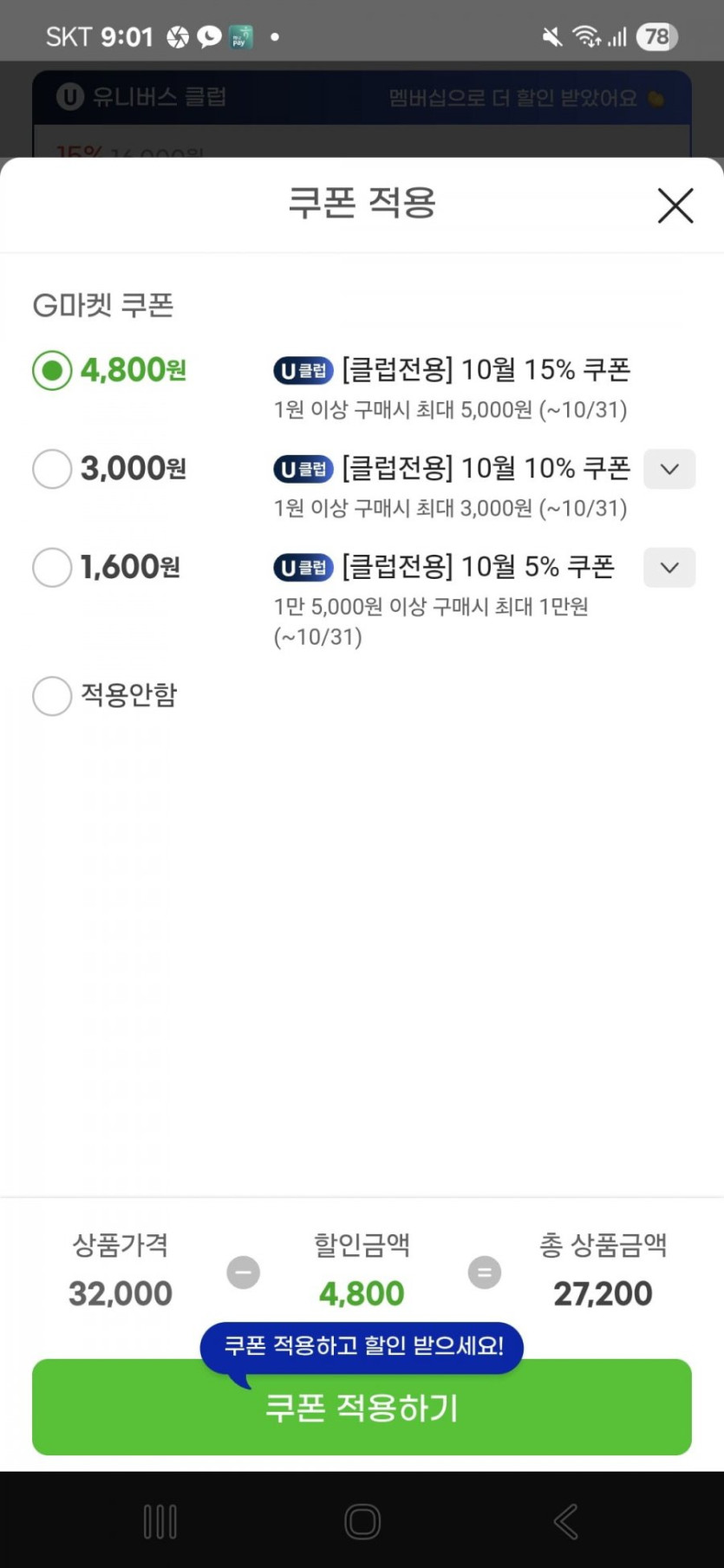Close the coupon apply dialog with X
The image size is (724, 1568).
click(675, 205)
